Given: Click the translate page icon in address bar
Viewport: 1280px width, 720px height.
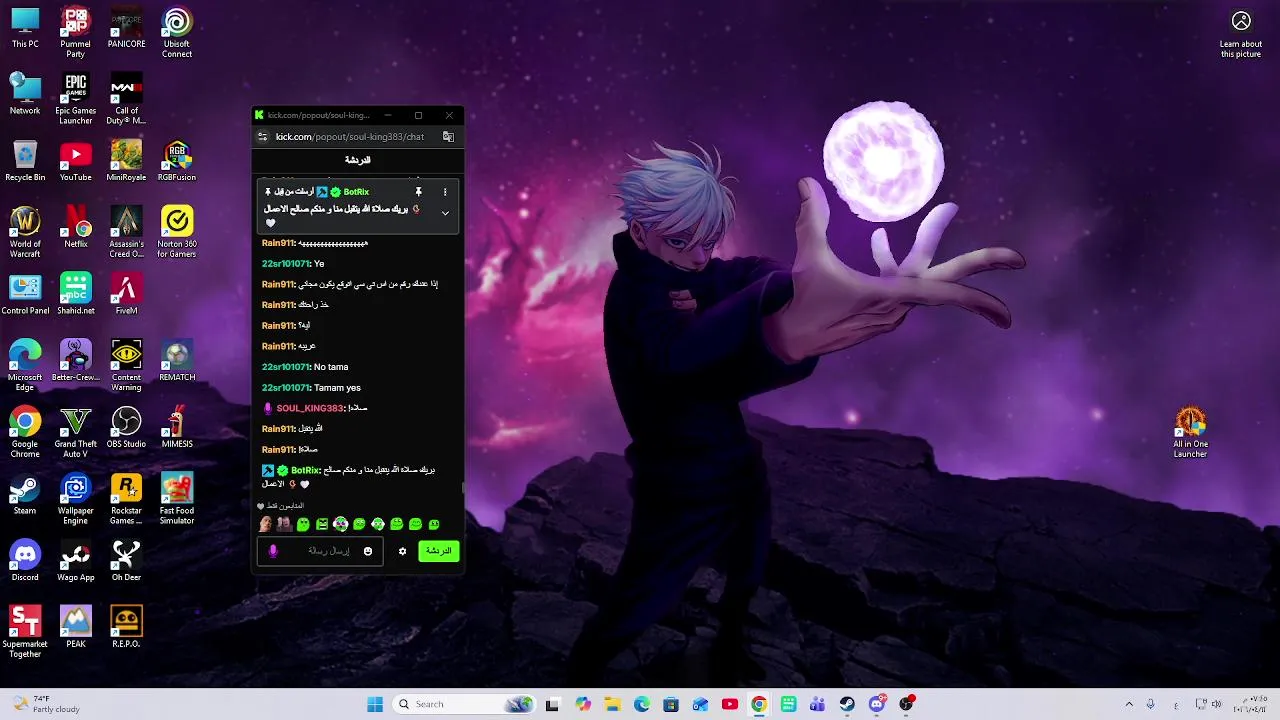Looking at the screenshot, I should pyautogui.click(x=448, y=137).
